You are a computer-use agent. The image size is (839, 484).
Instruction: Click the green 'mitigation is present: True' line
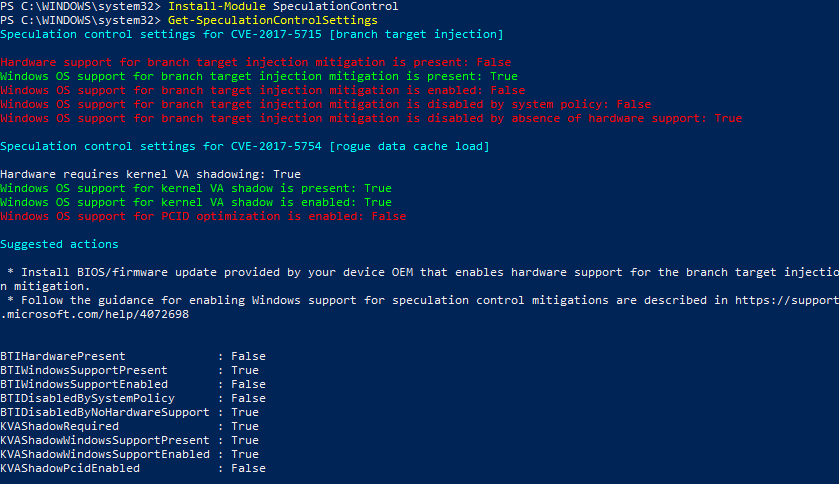point(259,76)
